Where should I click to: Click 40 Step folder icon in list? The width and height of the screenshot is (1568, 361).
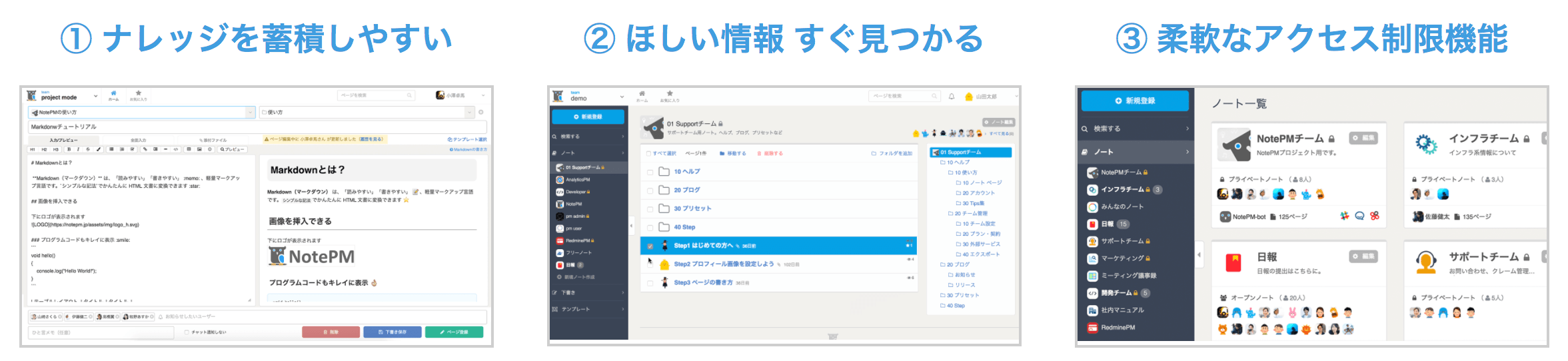tap(664, 227)
